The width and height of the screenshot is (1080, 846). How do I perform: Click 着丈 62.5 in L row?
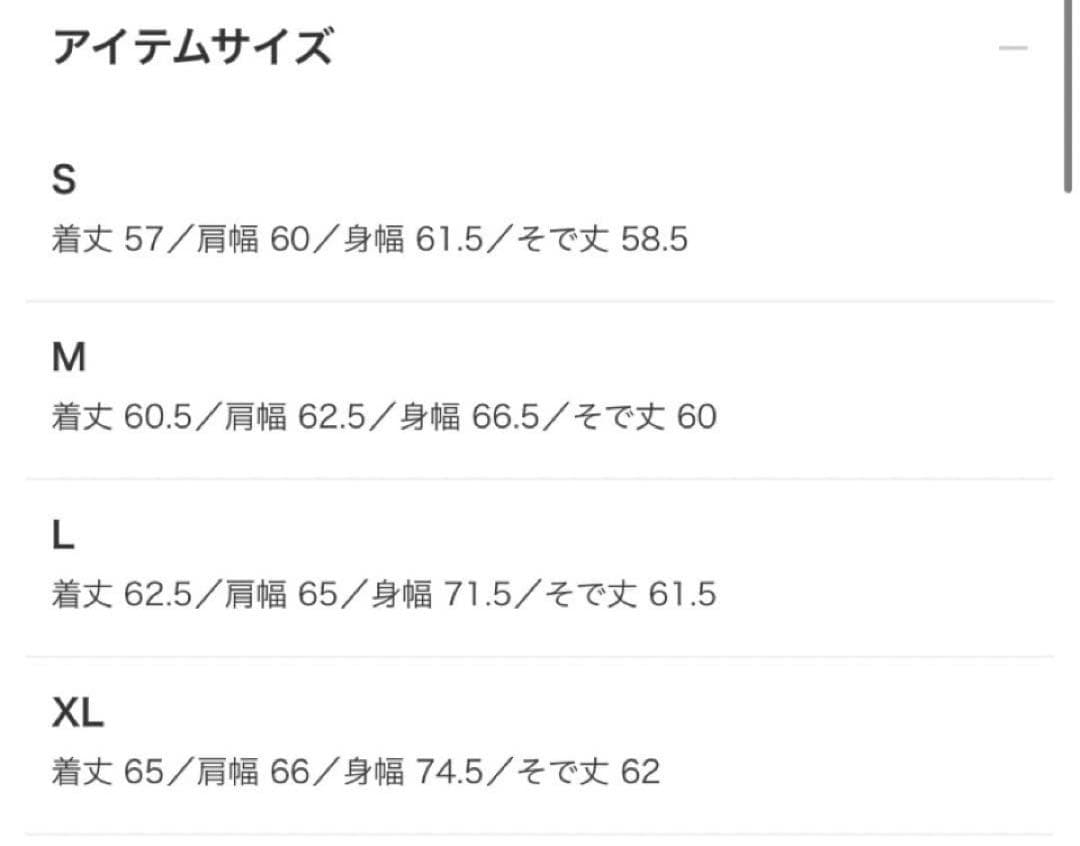[x=121, y=596]
